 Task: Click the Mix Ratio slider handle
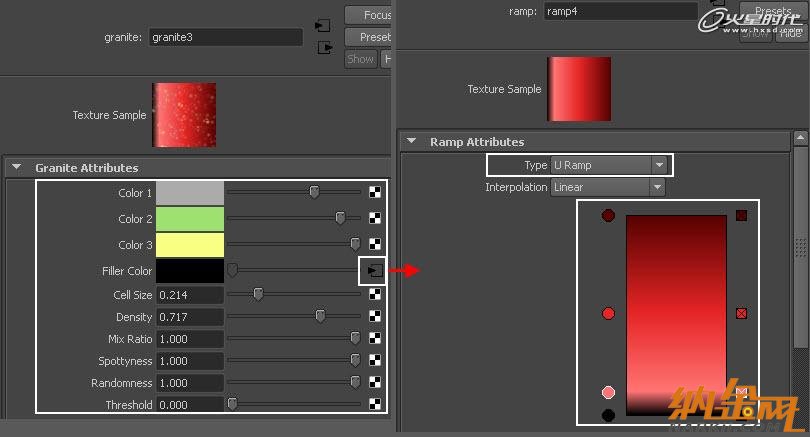pos(355,338)
